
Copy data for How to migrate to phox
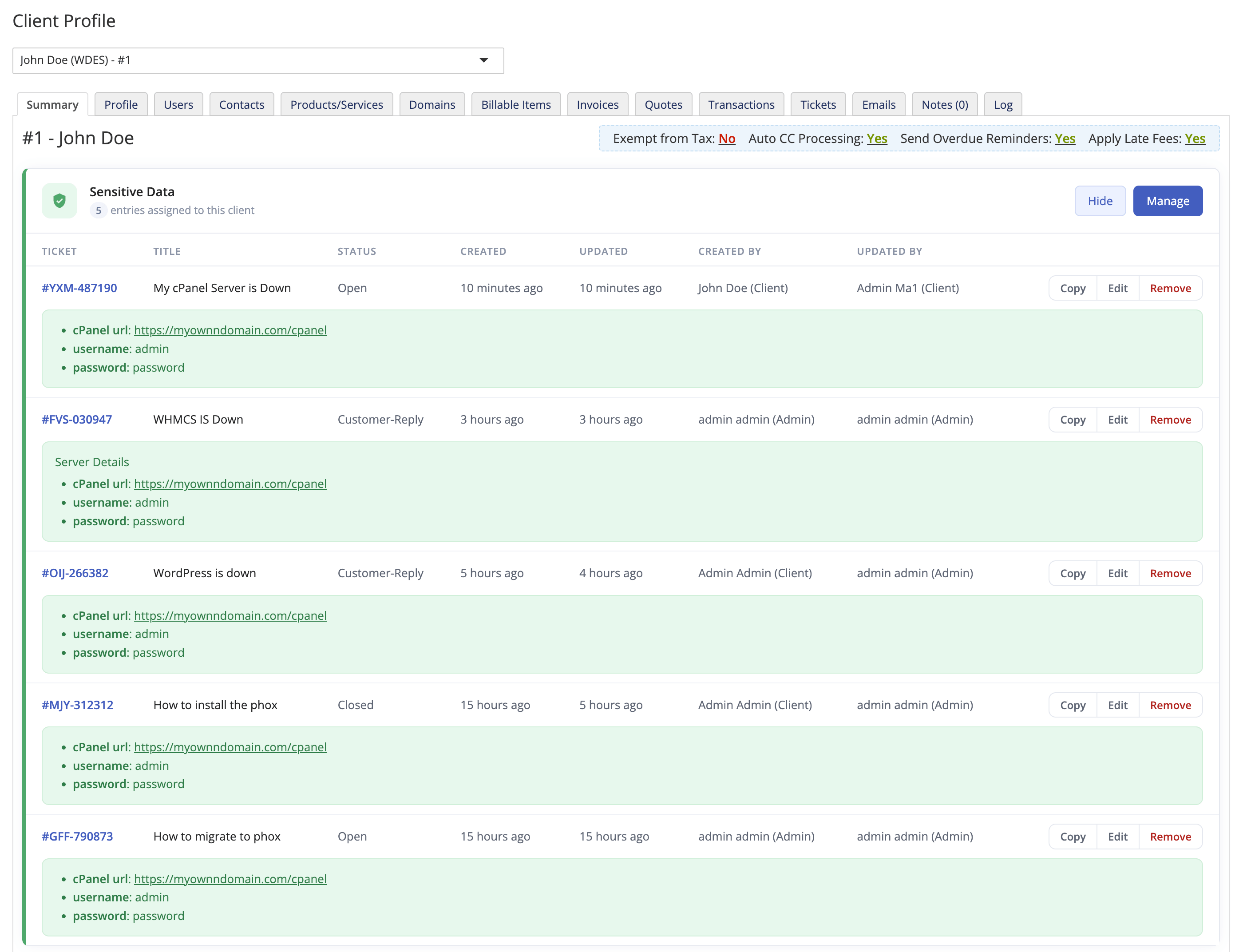(x=1073, y=837)
